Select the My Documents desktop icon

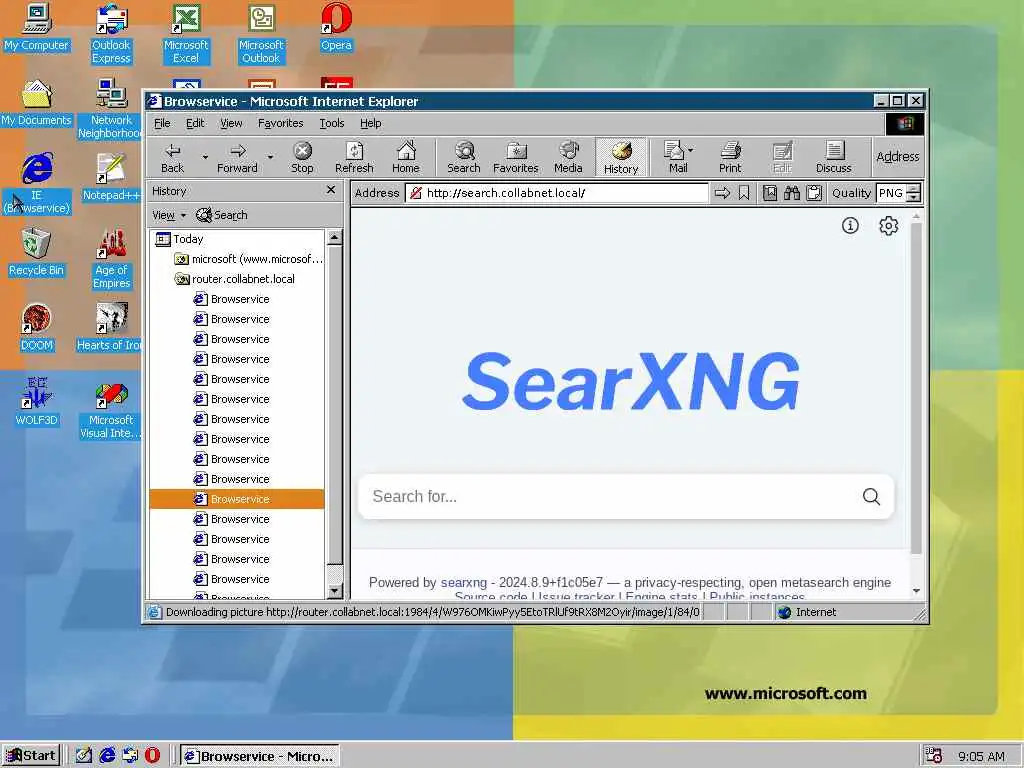click(x=36, y=103)
